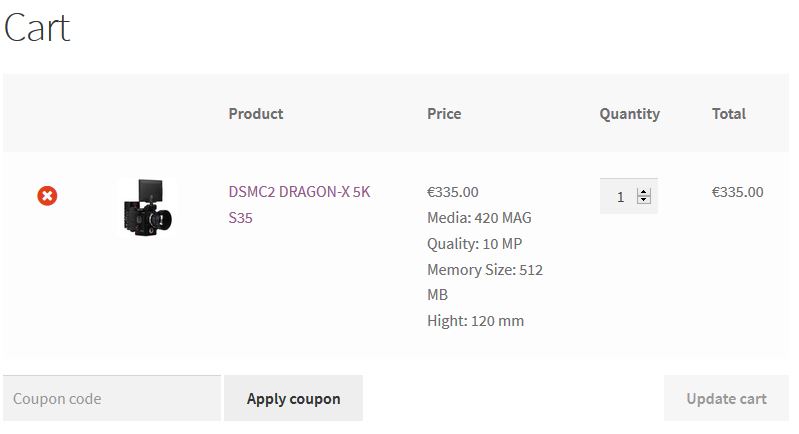Remove the DSMC2 DRAGON-X item from cart

(47, 196)
